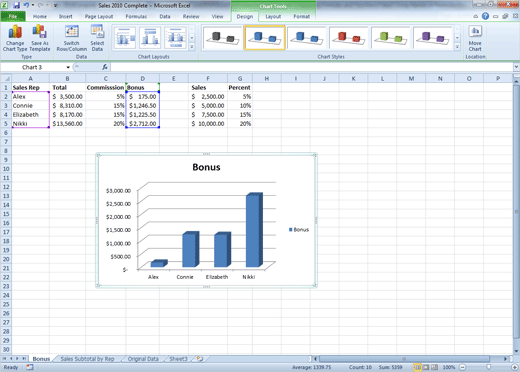Screen dimensions: 520x372
Task: Open the Layout ribbon tab
Action: click(x=273, y=16)
